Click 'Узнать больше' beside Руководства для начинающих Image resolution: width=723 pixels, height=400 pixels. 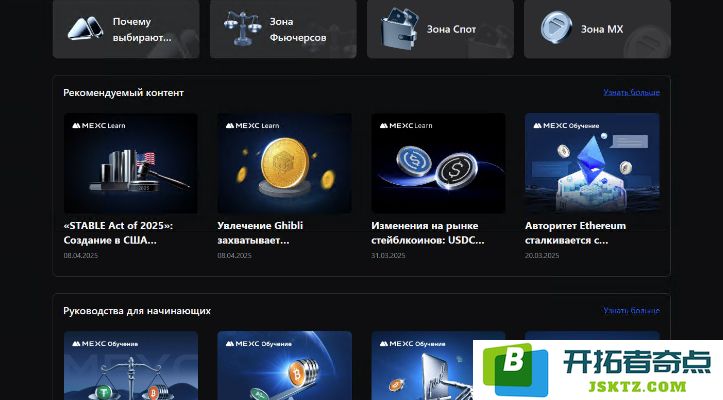click(x=631, y=310)
